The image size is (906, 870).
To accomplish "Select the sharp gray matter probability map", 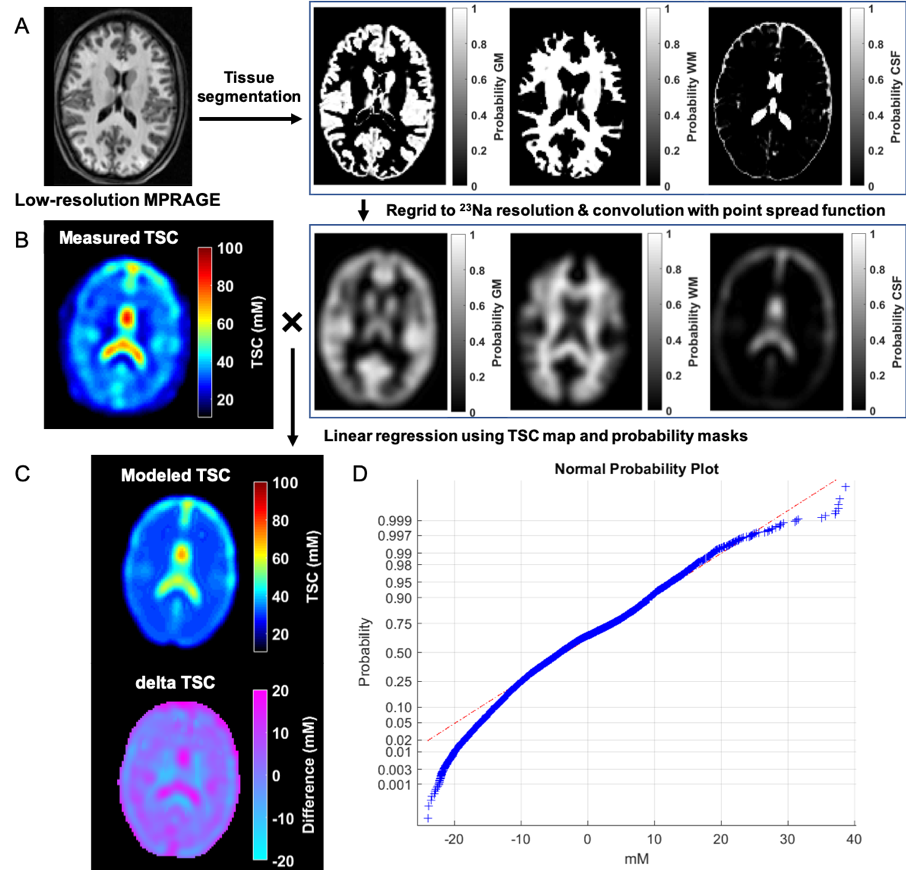I will pos(380,97).
